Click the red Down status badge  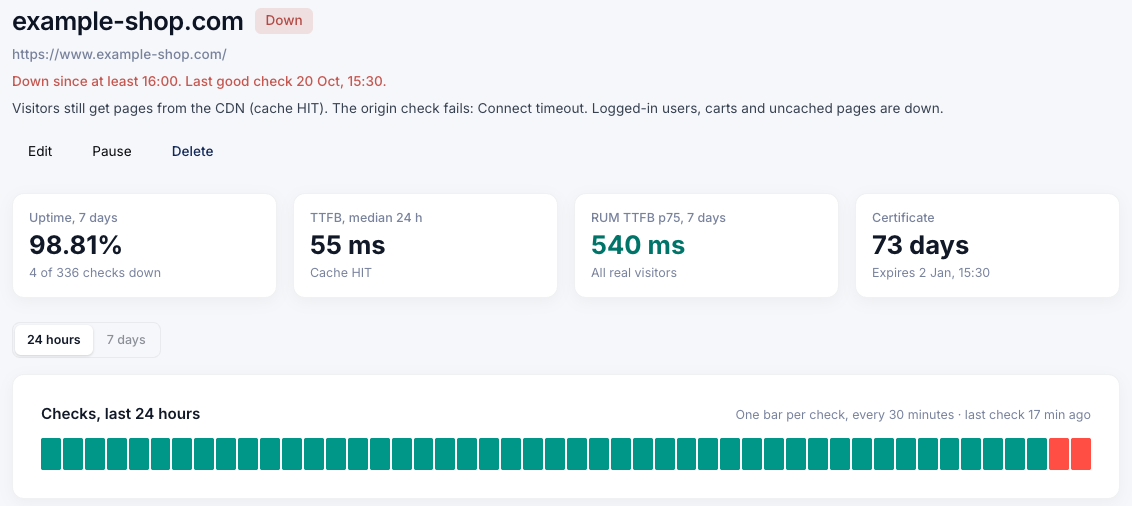(284, 21)
